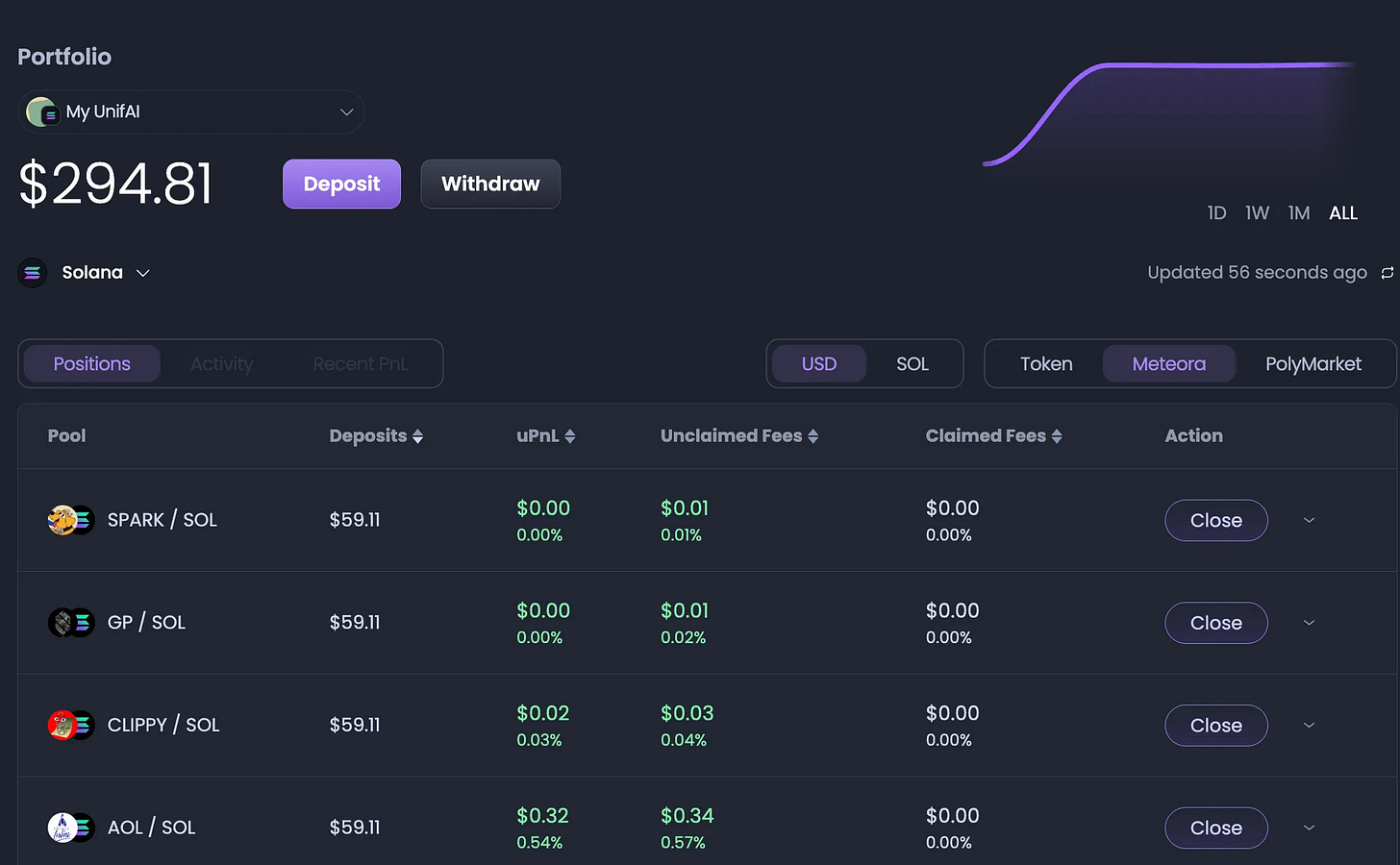Select the PolyMarket view tab
The height and width of the screenshot is (865, 1400).
[x=1313, y=364]
